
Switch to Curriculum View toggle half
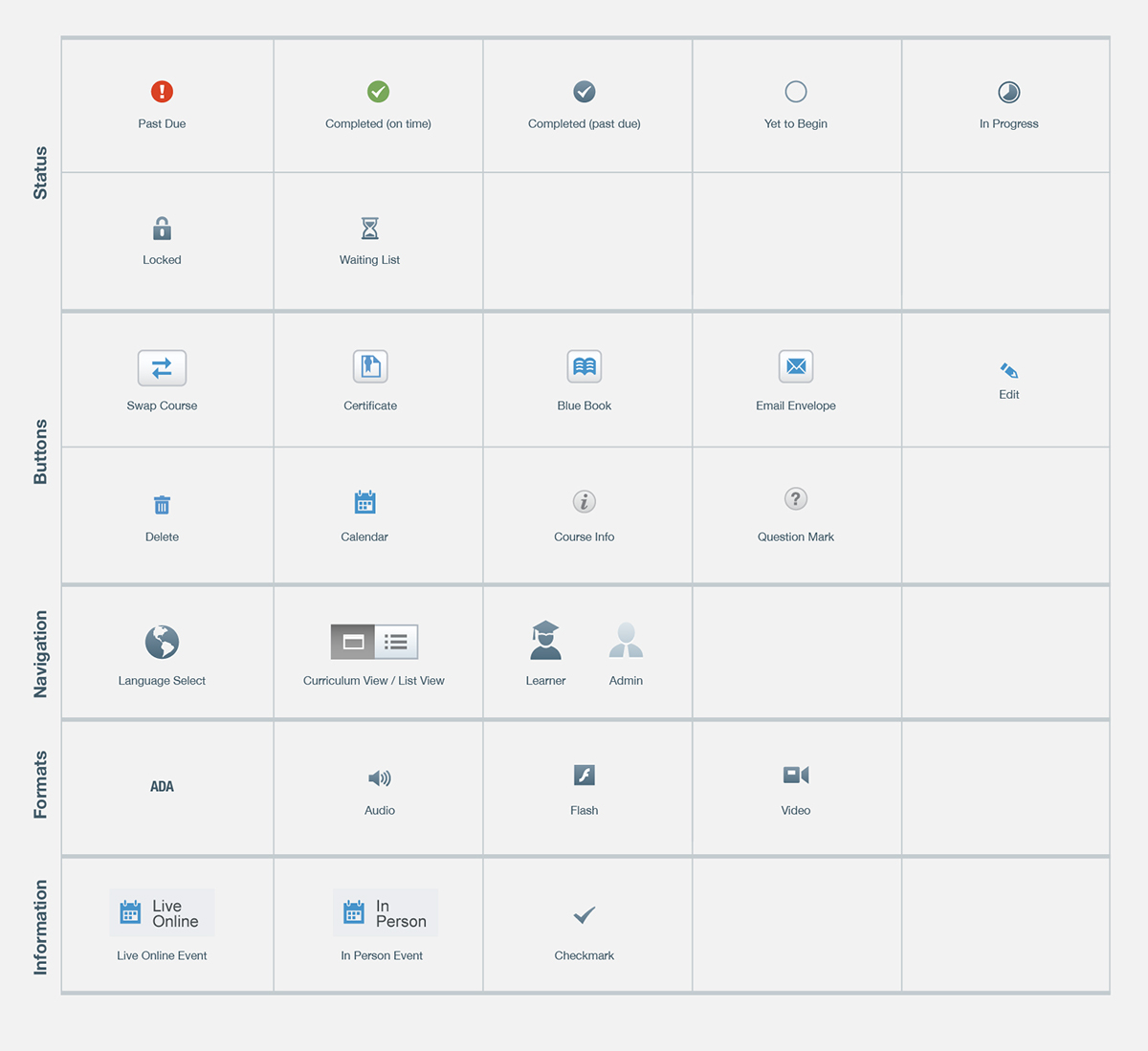tap(353, 642)
